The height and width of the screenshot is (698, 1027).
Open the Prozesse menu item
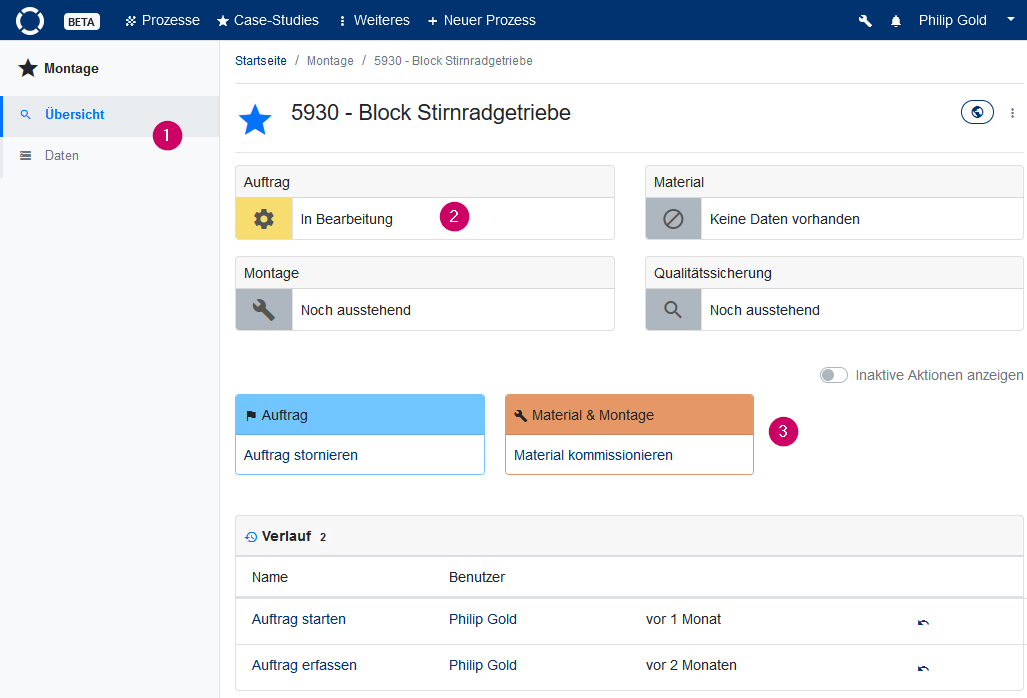[162, 20]
